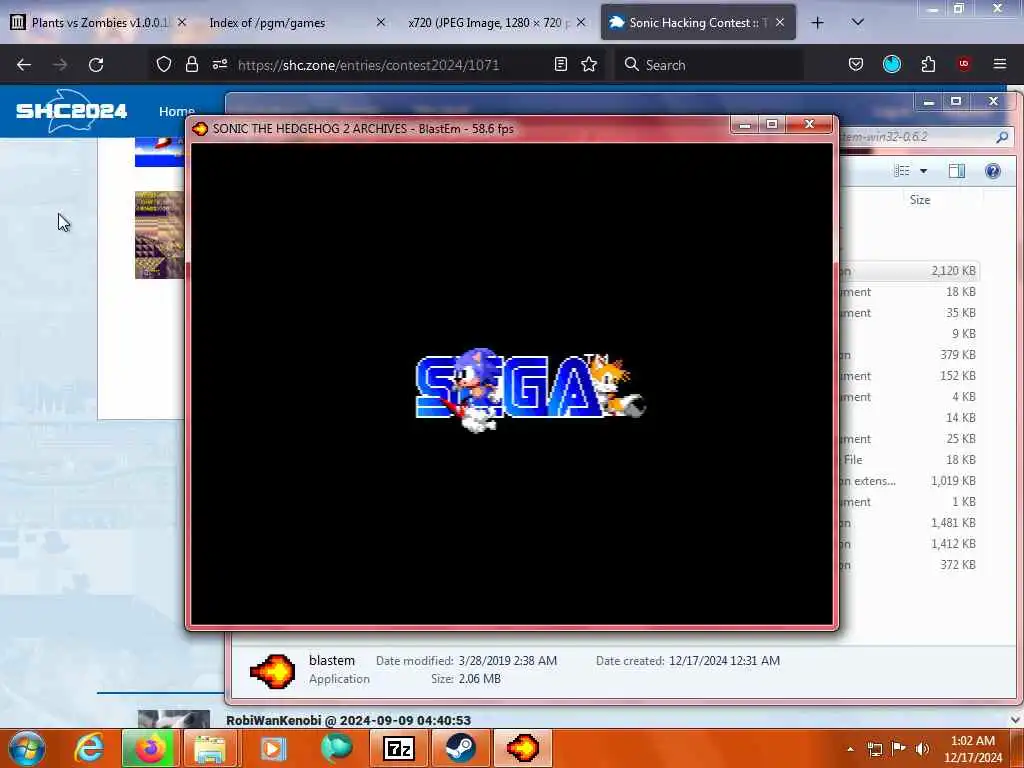Open Windows Media Player taskbar icon
1024x768 pixels.
pos(273,748)
